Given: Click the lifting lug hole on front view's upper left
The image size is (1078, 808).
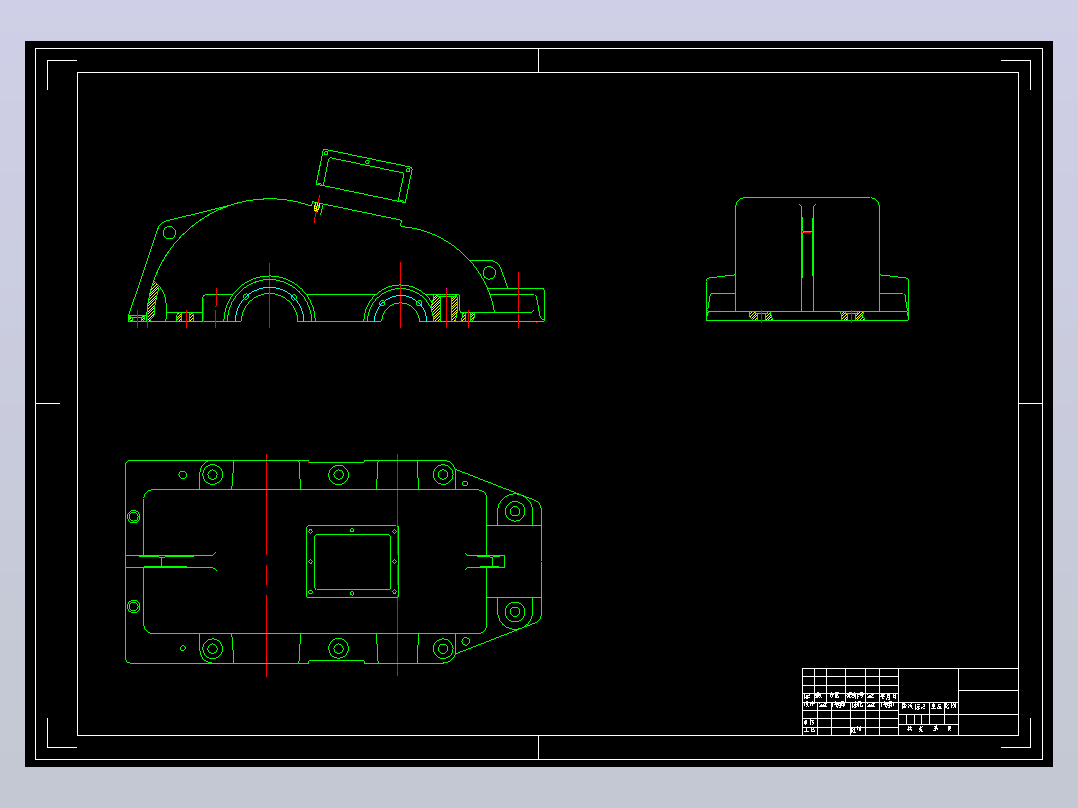Looking at the screenshot, I should click(x=169, y=232).
